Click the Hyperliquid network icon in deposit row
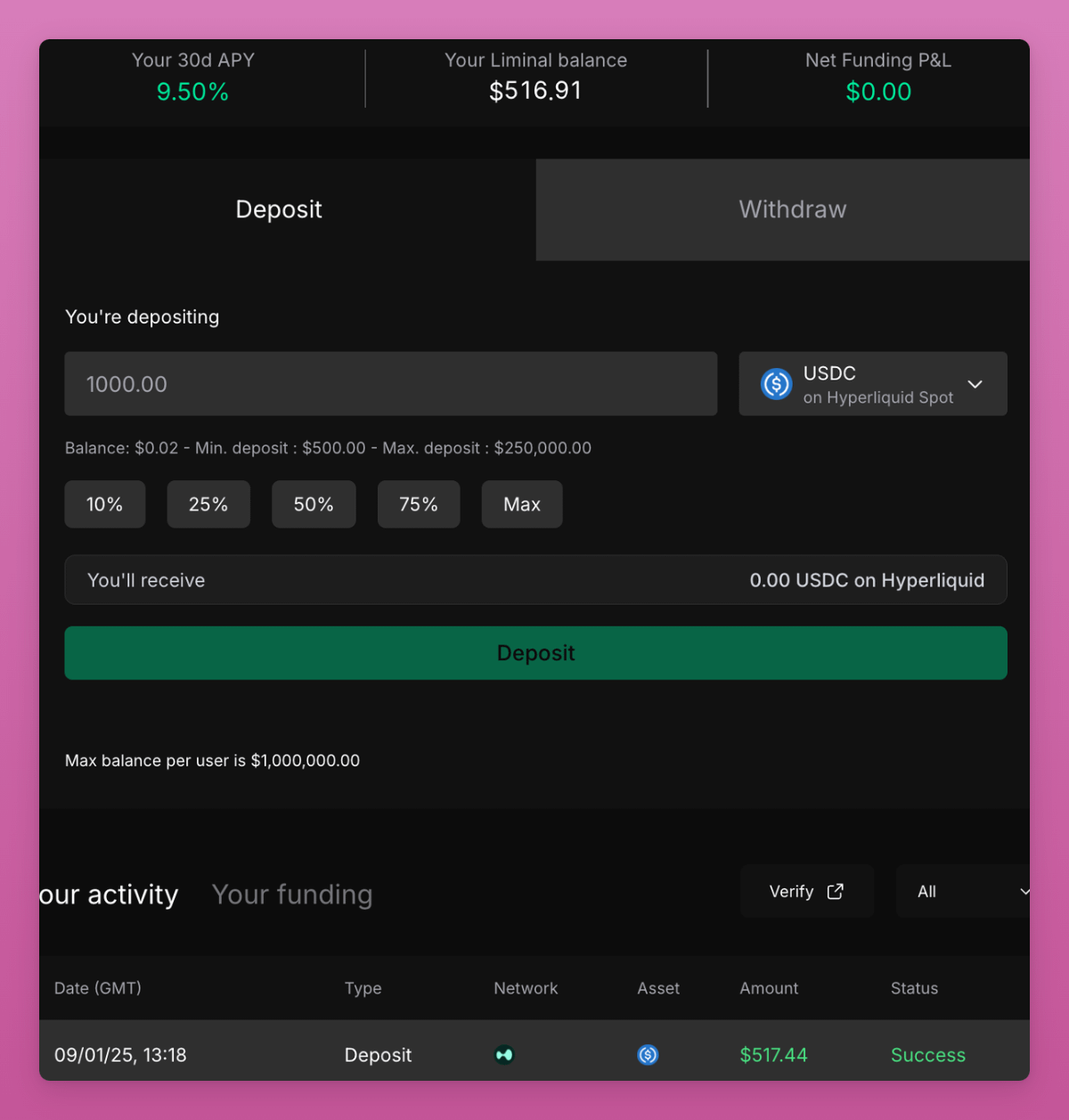 [x=504, y=1055]
